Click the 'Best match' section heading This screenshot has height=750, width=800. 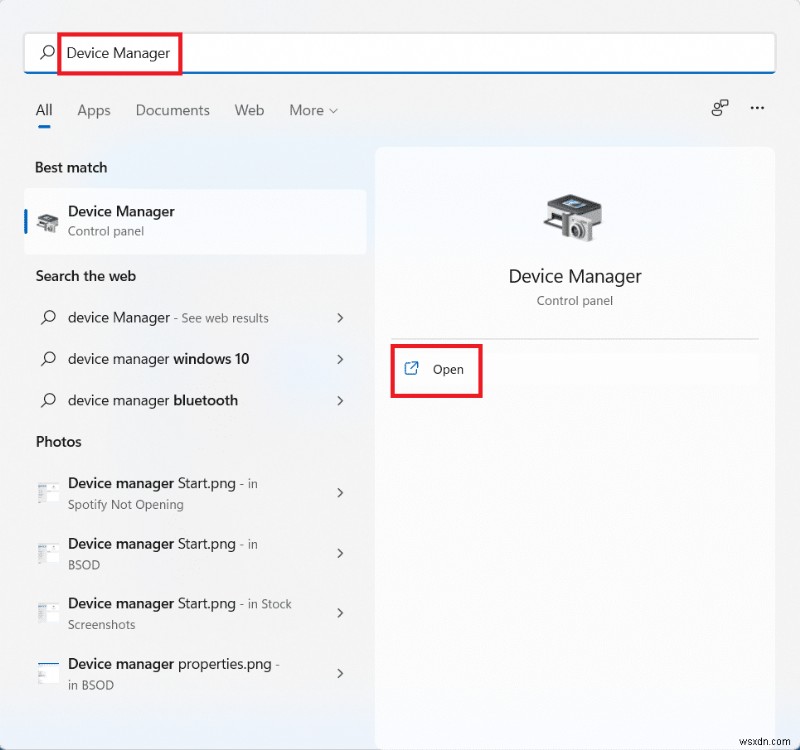[71, 167]
